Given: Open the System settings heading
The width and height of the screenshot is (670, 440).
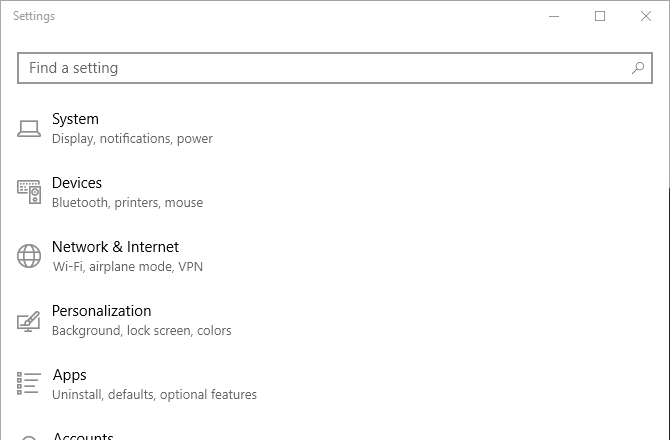Looking at the screenshot, I should pos(75,119).
